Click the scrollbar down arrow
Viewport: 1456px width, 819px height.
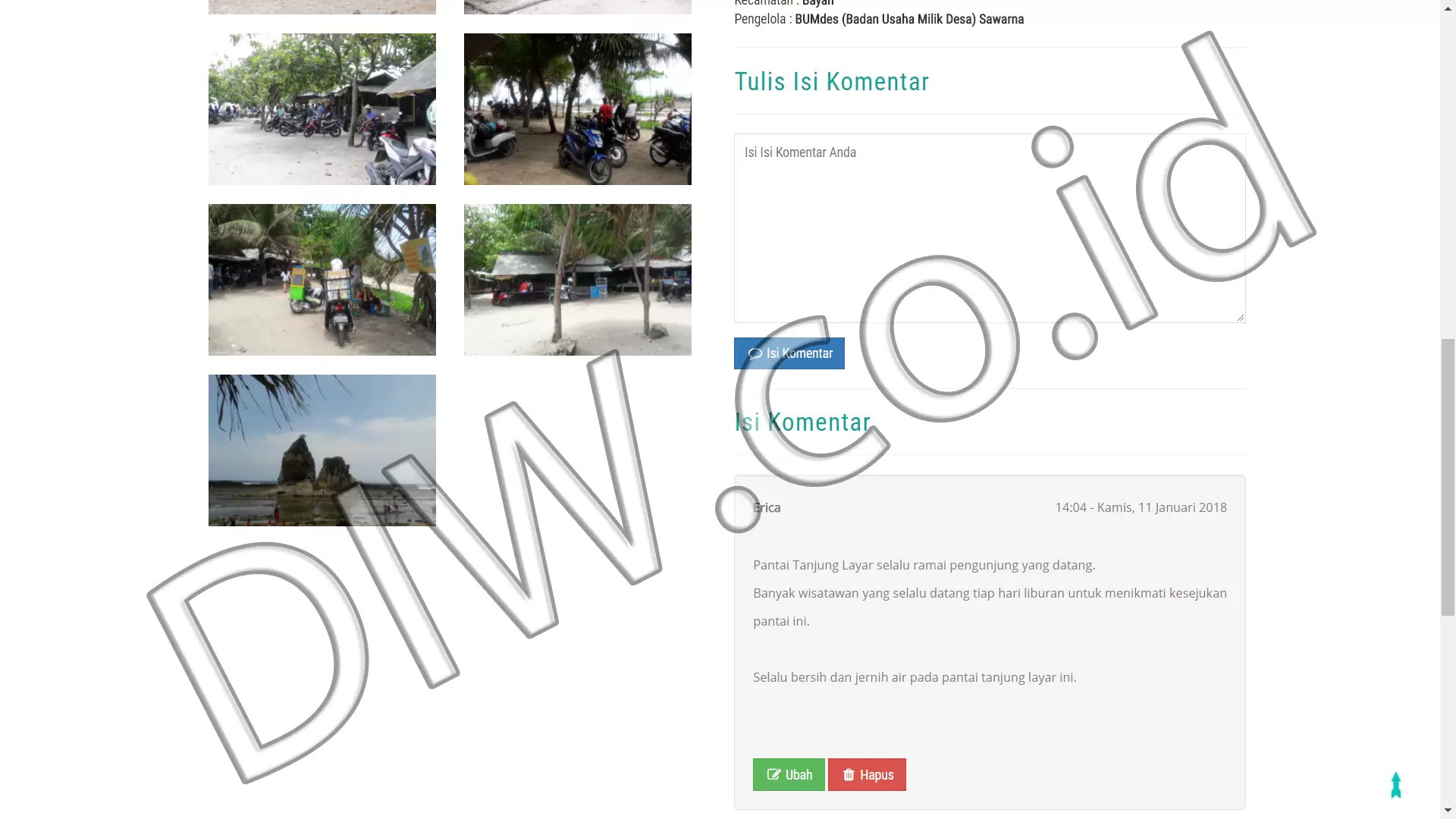(1448, 811)
